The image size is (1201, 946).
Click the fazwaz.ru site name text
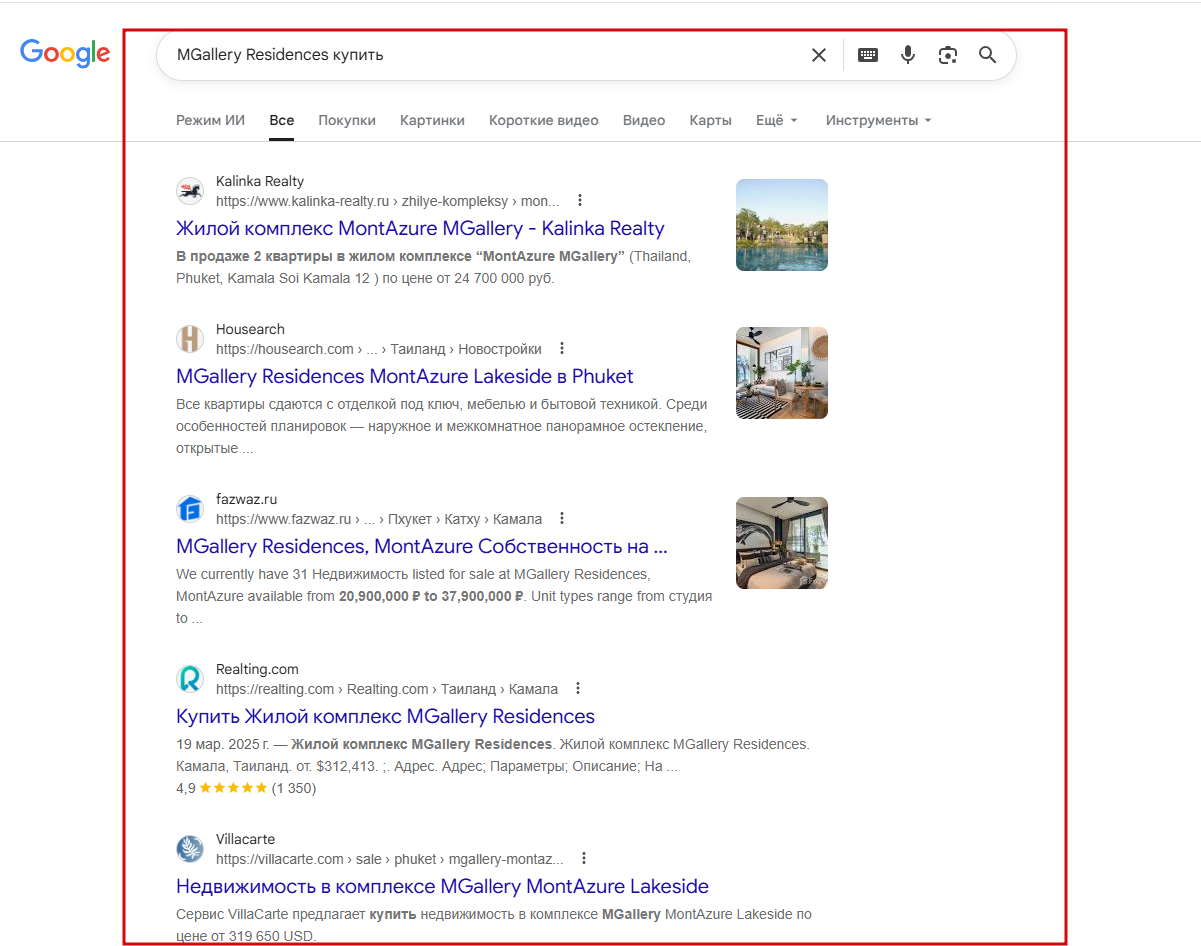[x=246, y=499]
